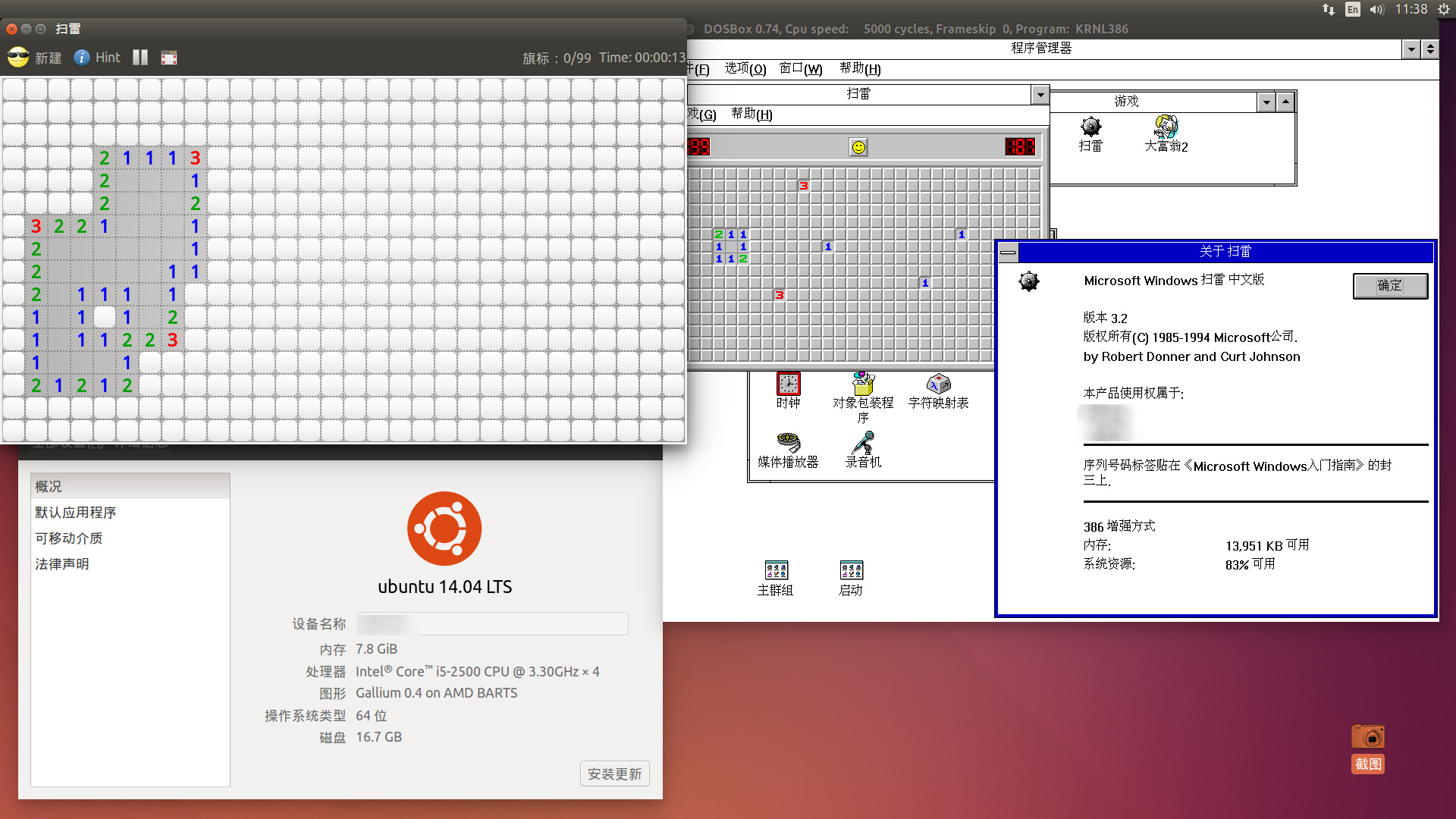The height and width of the screenshot is (819, 1456).
Task: Click the clock showing 11:38
Action: coord(1411,9)
